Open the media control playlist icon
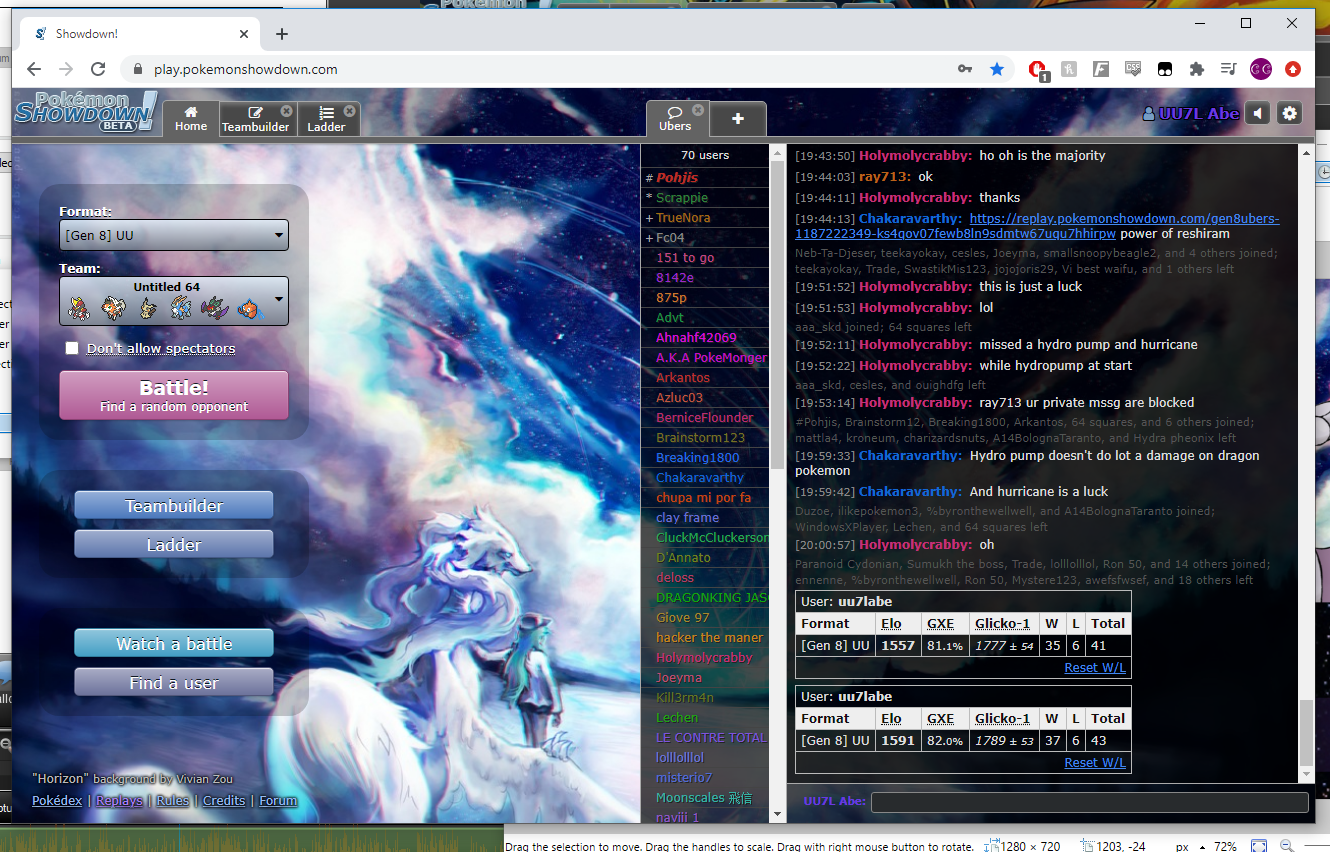This screenshot has width=1330, height=852. coord(1229,69)
